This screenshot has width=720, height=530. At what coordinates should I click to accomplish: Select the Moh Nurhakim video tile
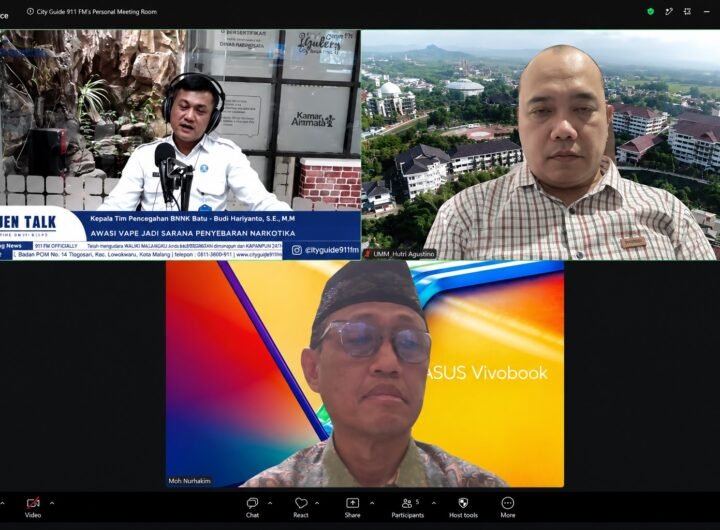pos(365,374)
